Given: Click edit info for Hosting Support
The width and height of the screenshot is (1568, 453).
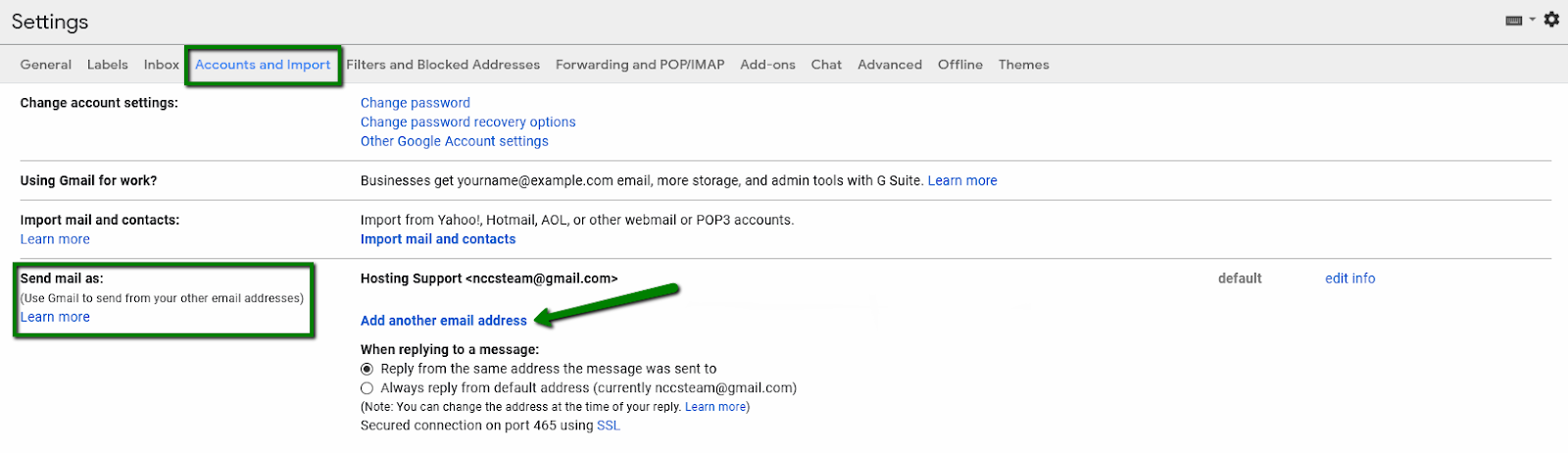Looking at the screenshot, I should point(1350,278).
